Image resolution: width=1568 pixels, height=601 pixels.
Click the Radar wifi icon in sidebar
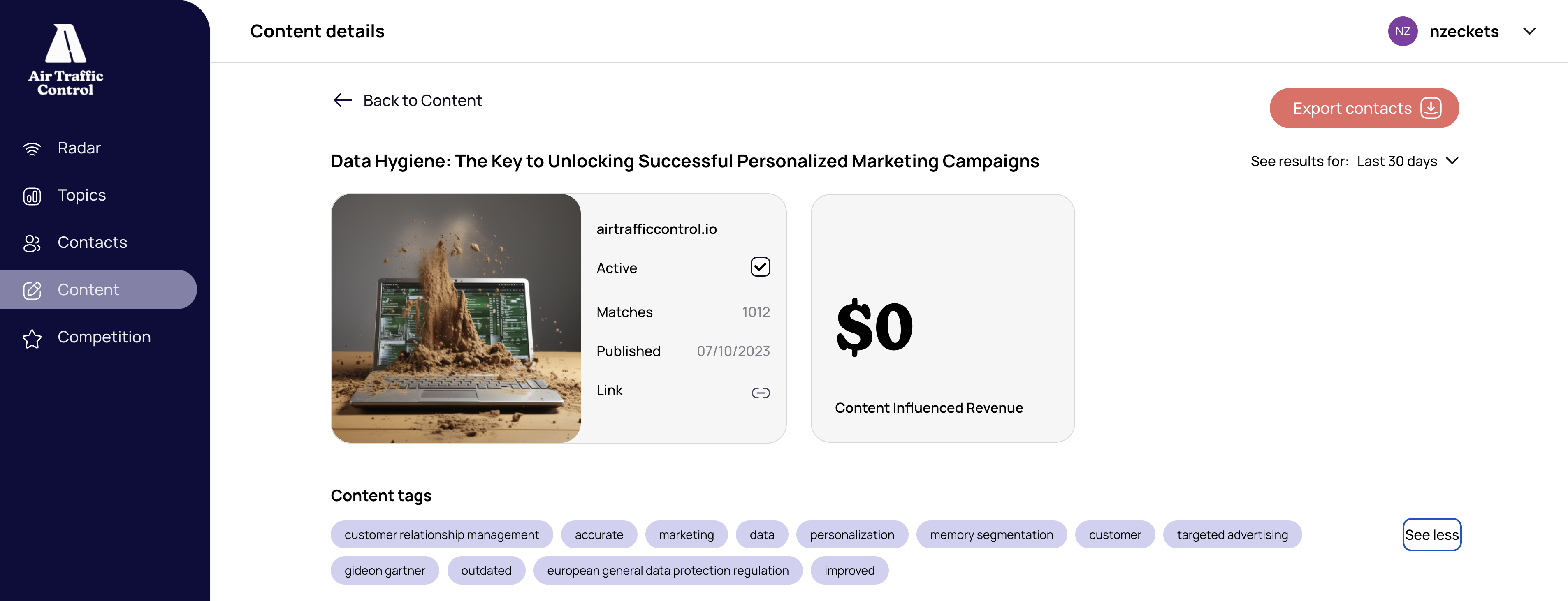click(x=32, y=148)
